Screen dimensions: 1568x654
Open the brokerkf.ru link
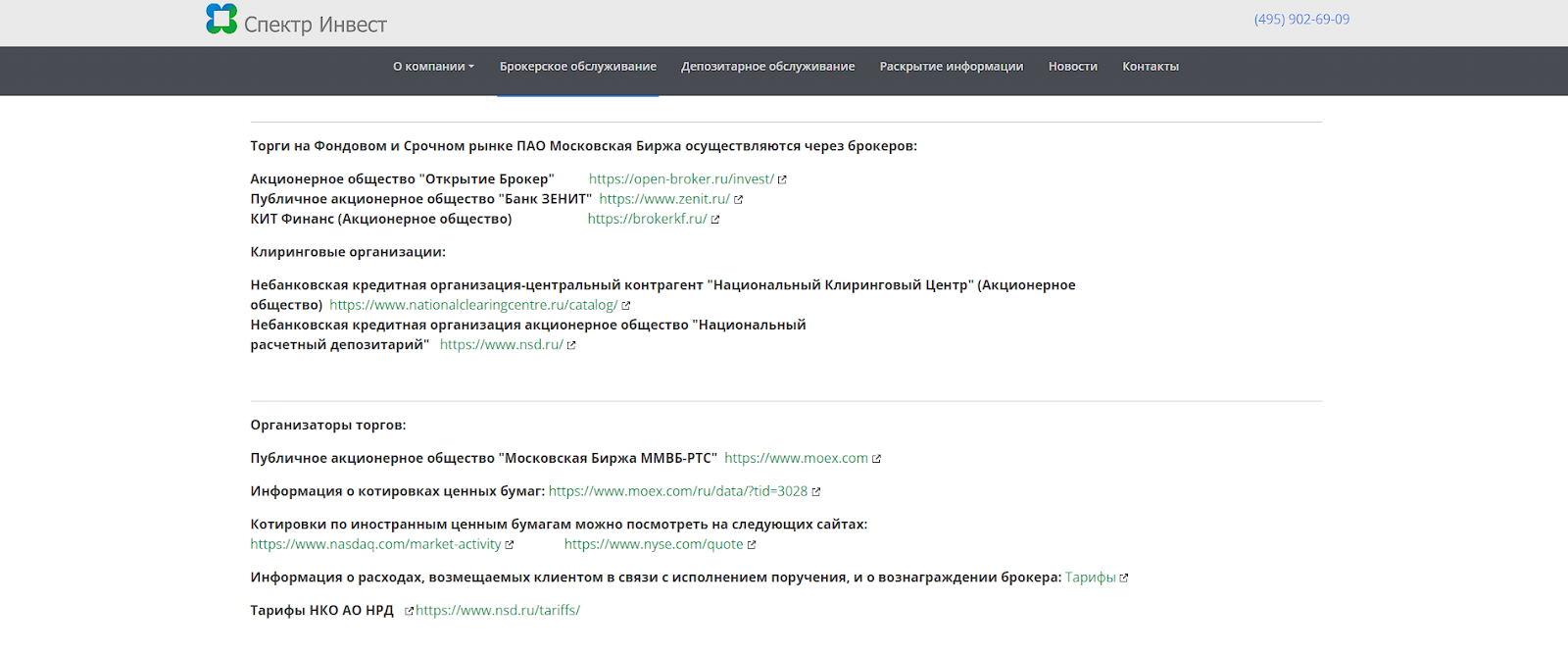(x=647, y=219)
